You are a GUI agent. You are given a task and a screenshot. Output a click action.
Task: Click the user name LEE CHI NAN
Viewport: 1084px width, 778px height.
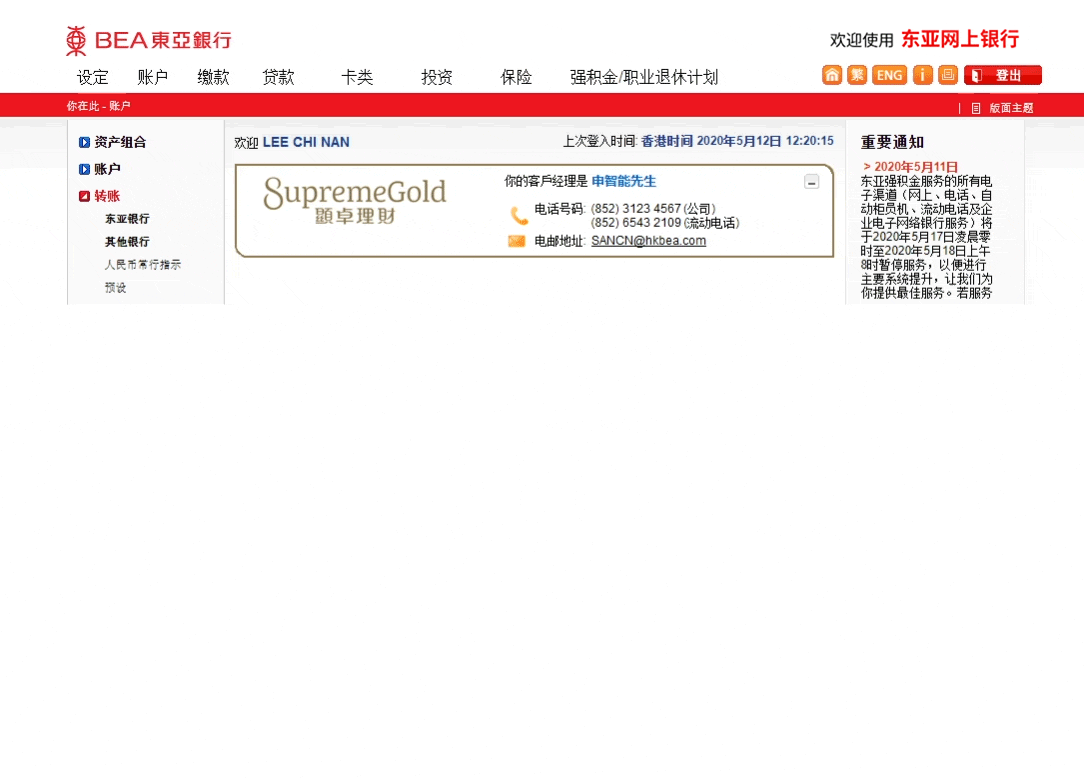coord(306,142)
